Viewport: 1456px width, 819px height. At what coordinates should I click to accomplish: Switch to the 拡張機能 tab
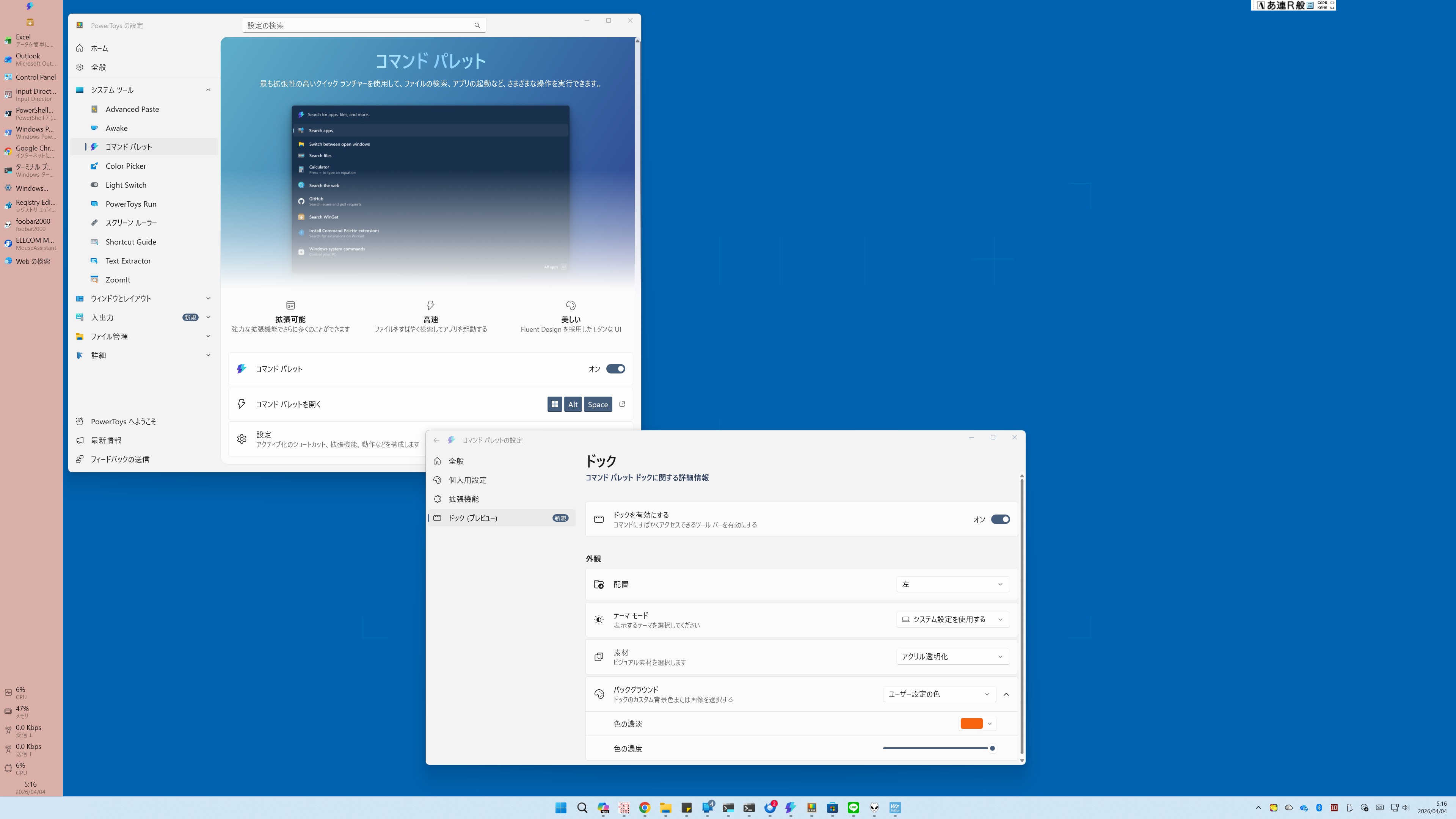(x=463, y=499)
